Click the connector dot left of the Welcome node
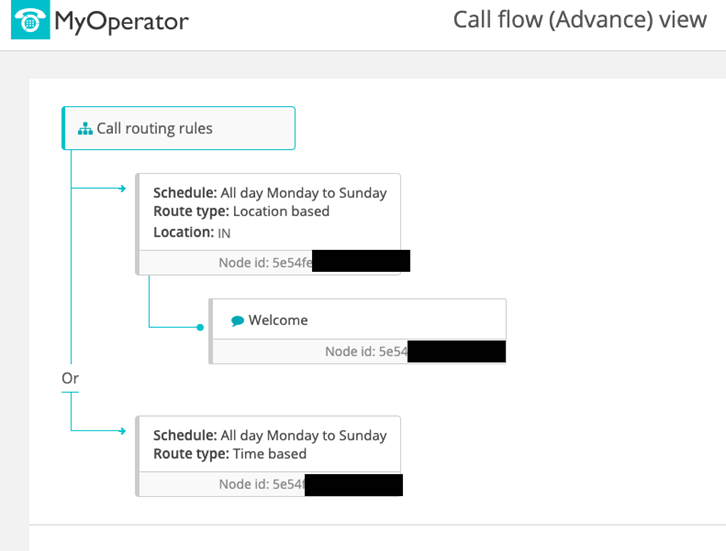Image resolution: width=726 pixels, height=551 pixels. click(201, 327)
